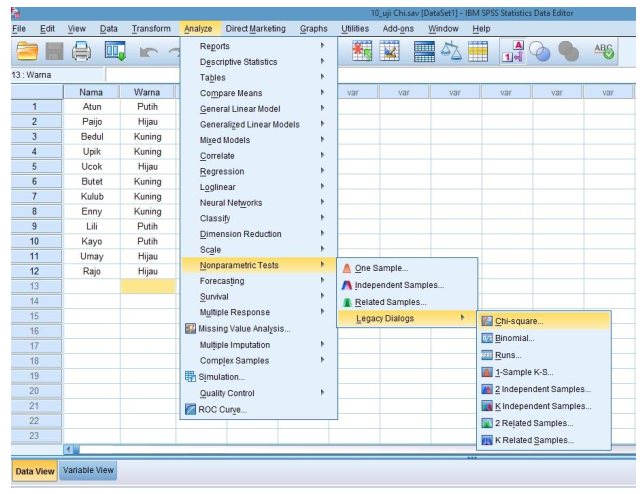Viewport: 643px width, 494px height.
Task: Choose Nonparametric Tests in Analyze menu
Action: tap(259, 265)
